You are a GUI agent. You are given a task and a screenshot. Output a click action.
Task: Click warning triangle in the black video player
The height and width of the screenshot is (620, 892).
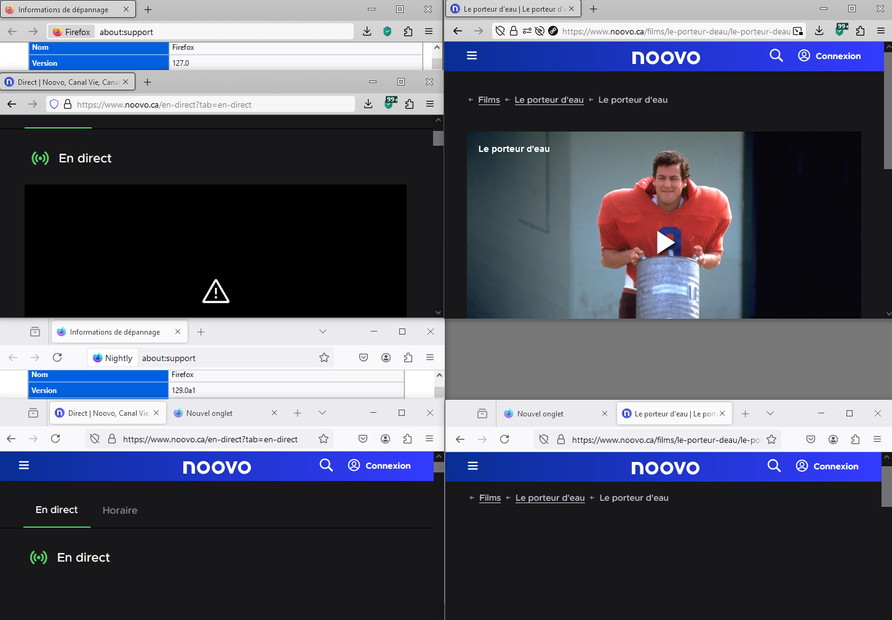(216, 291)
